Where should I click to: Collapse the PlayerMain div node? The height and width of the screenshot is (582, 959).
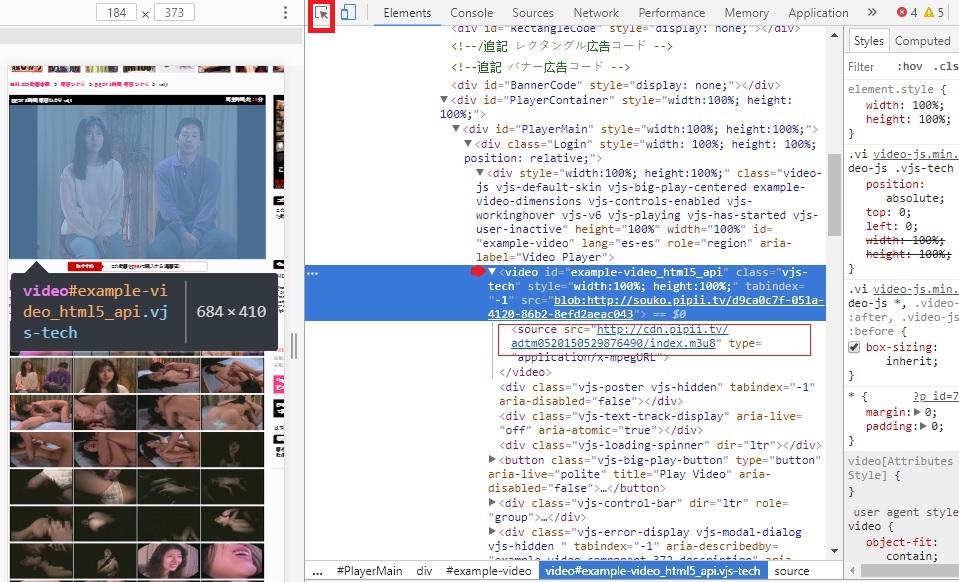point(456,128)
